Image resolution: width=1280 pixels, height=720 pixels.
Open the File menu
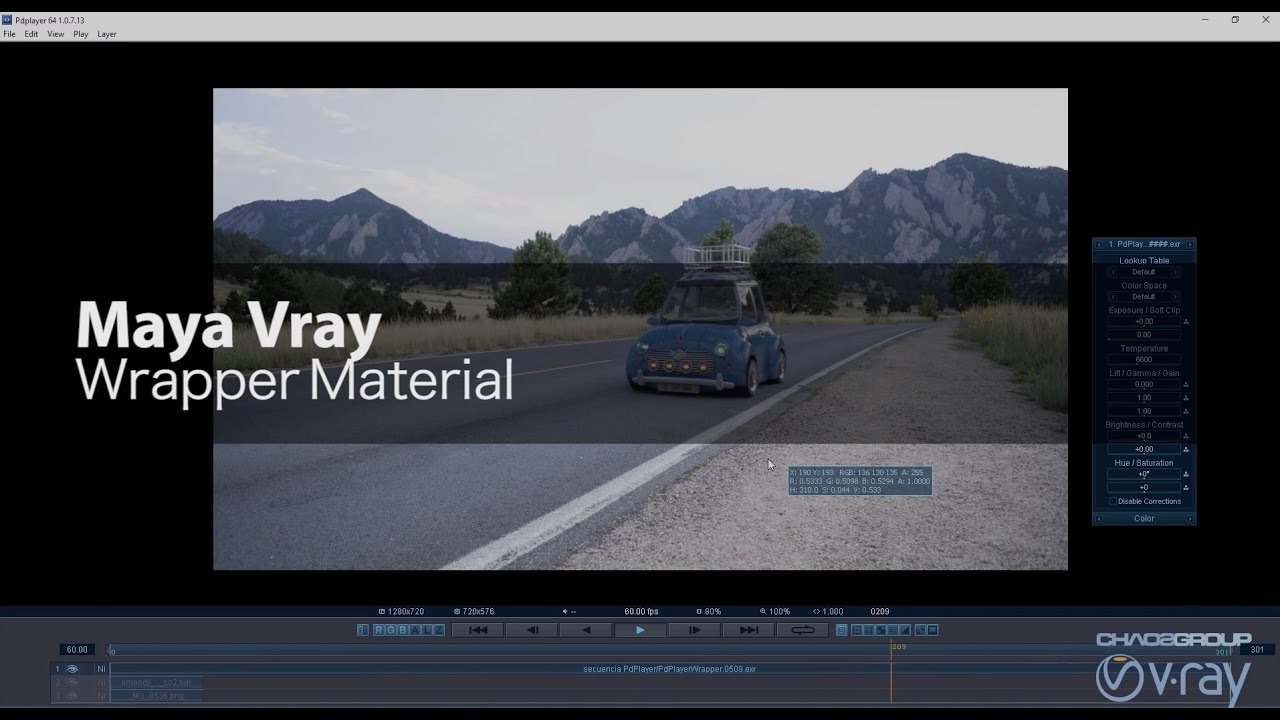pos(9,34)
